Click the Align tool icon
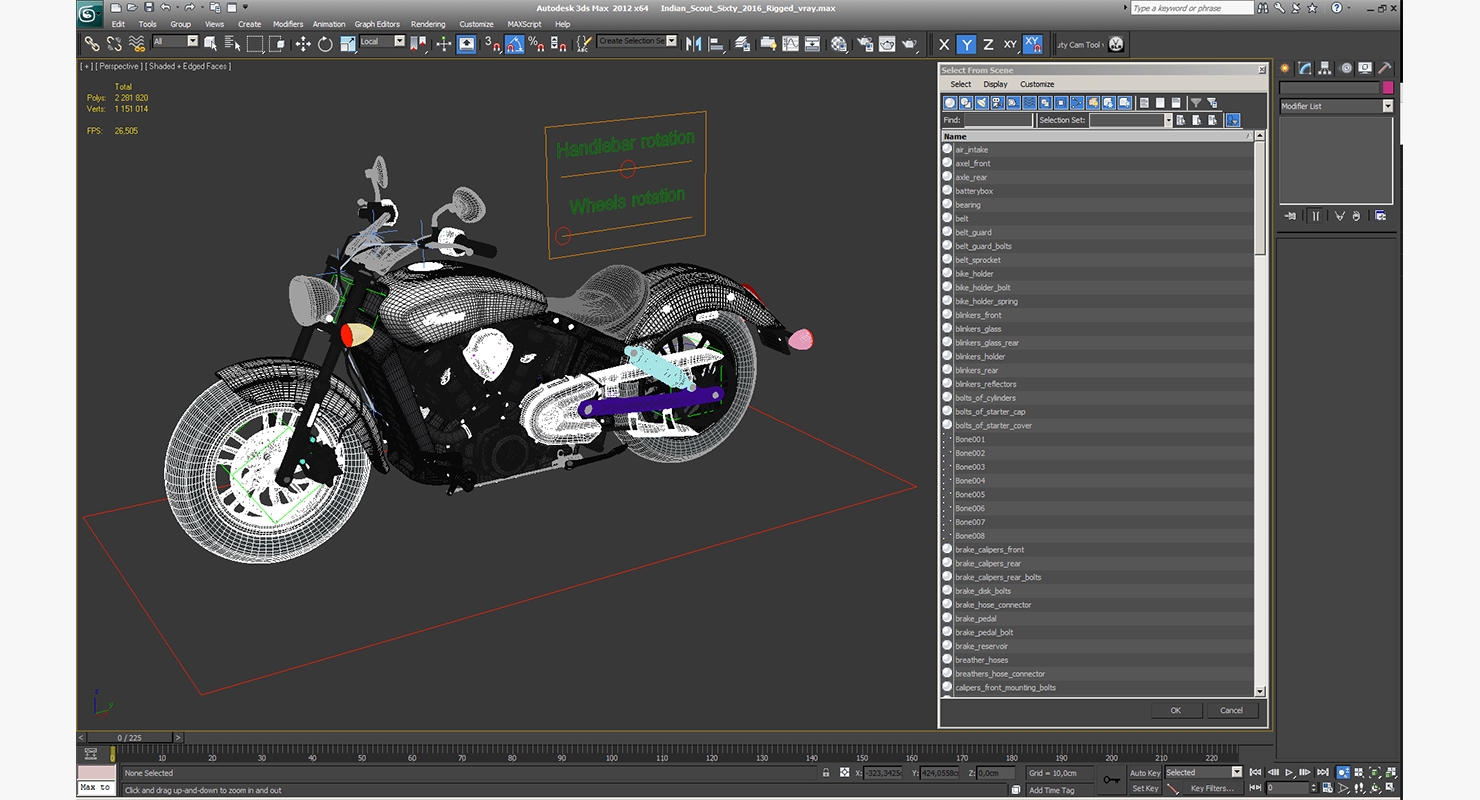The height and width of the screenshot is (800, 1480). pyautogui.click(x=716, y=44)
